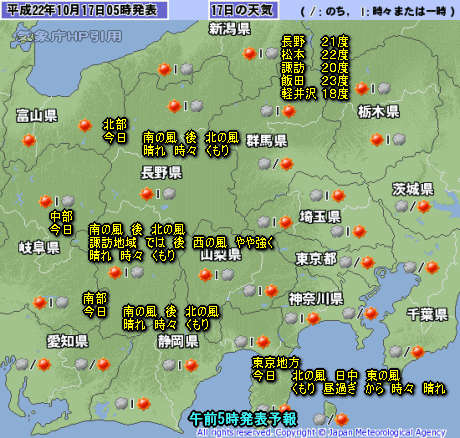
Task: Click the sun icon right of 茨城県 label
Action: point(424,207)
